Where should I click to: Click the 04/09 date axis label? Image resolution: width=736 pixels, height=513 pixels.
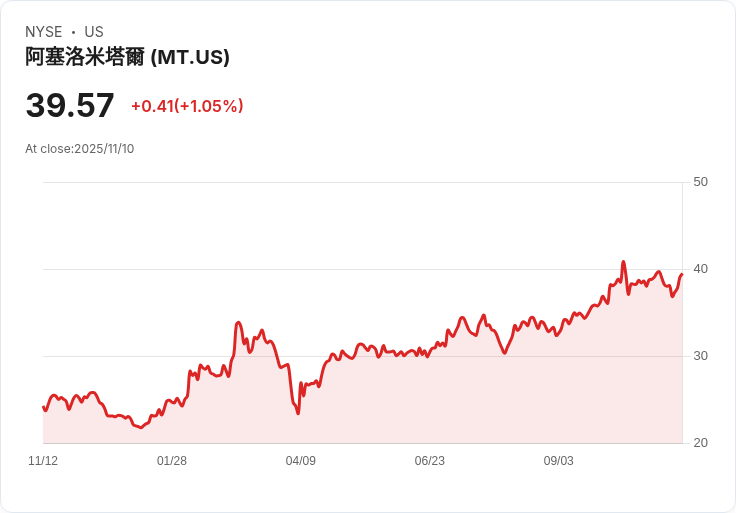pos(300,461)
